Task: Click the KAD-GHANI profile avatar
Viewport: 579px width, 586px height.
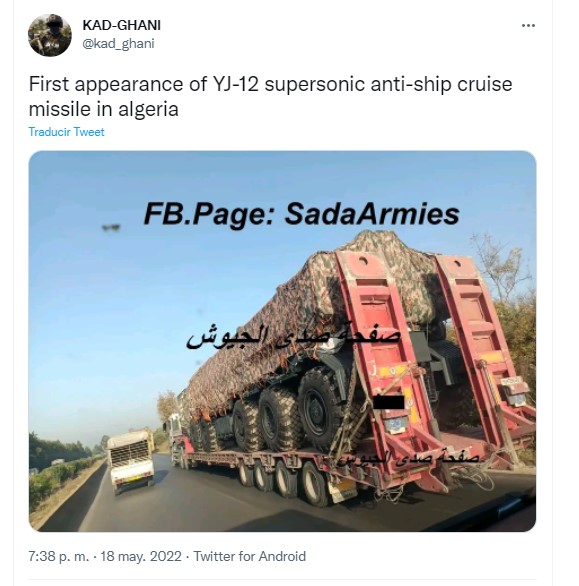Action: (x=50, y=35)
